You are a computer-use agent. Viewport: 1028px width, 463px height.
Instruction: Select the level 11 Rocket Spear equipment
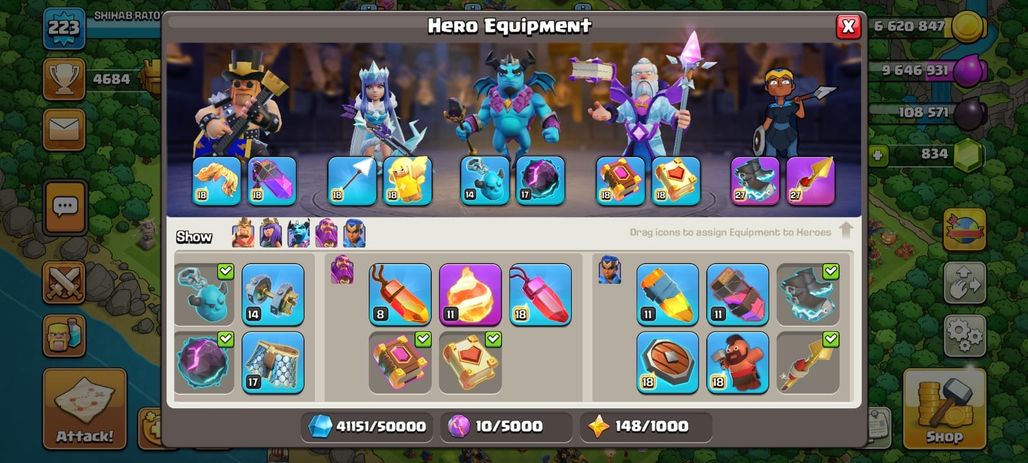[x=667, y=294]
